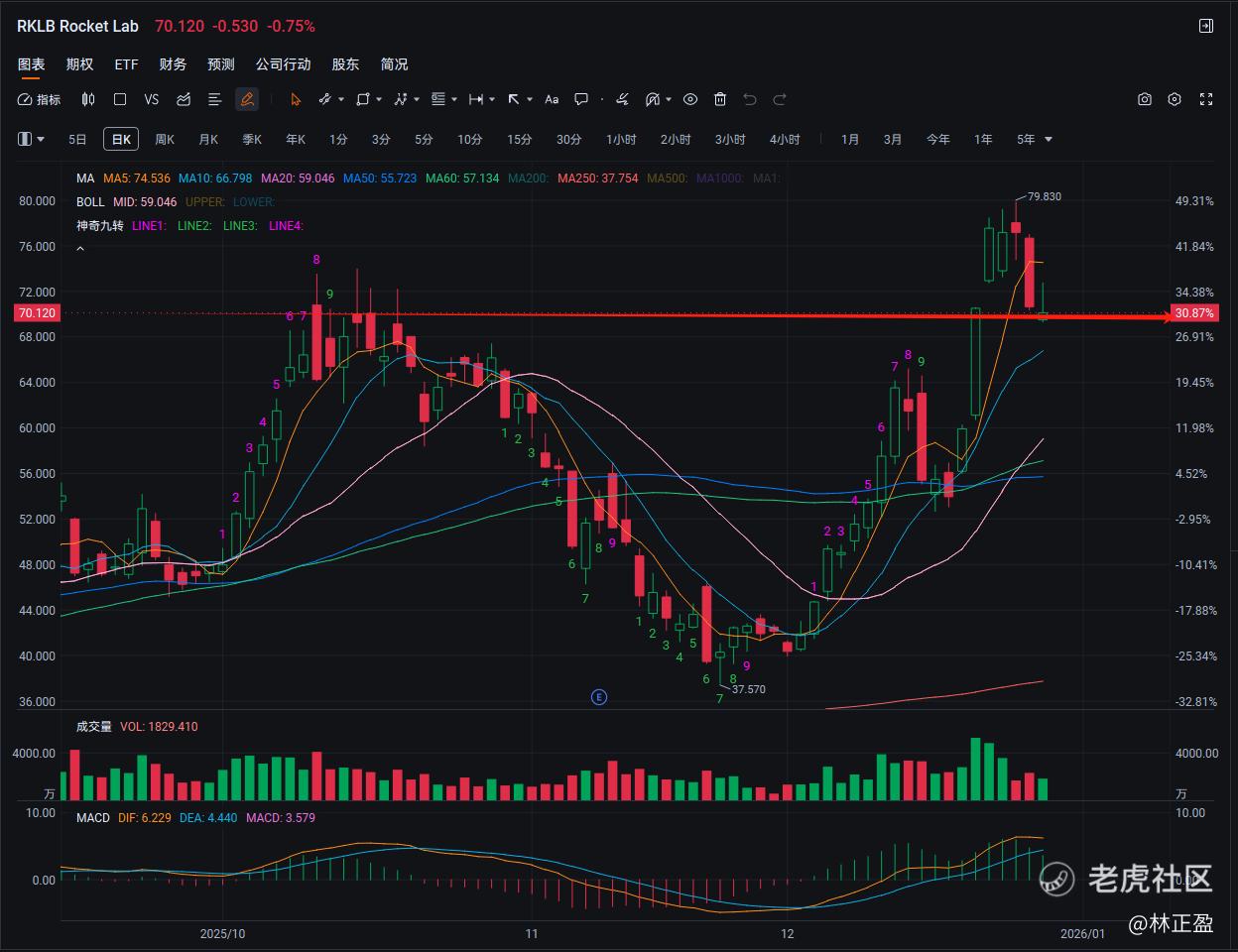Select the 1小时 interval
This screenshot has width=1238, height=952.
621,140
